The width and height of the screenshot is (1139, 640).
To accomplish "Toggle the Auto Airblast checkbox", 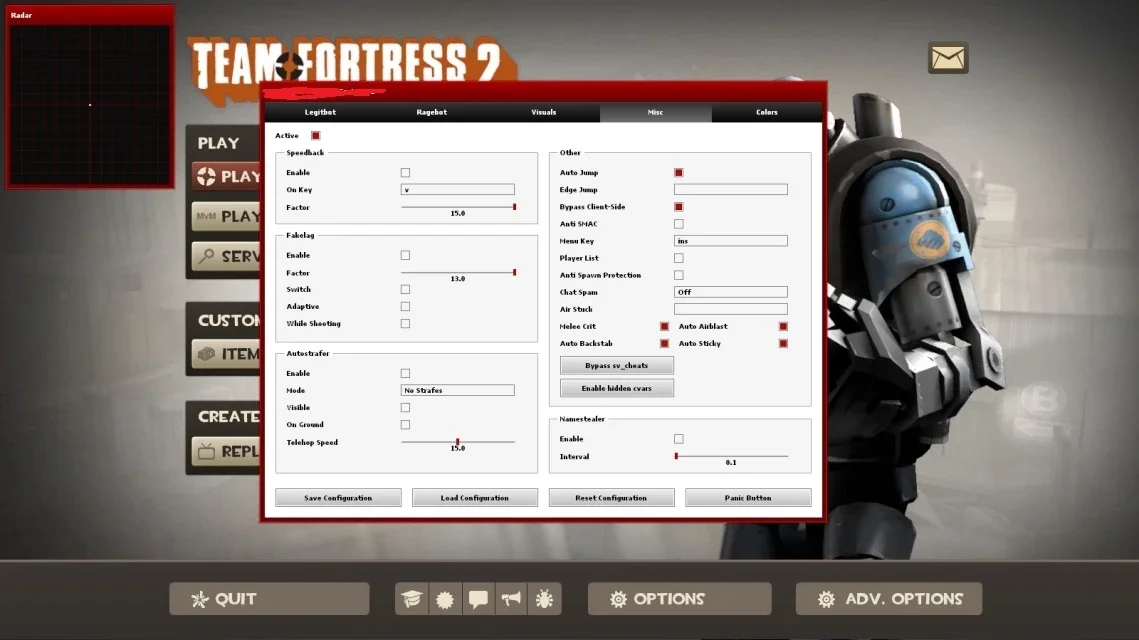I will click(x=783, y=326).
